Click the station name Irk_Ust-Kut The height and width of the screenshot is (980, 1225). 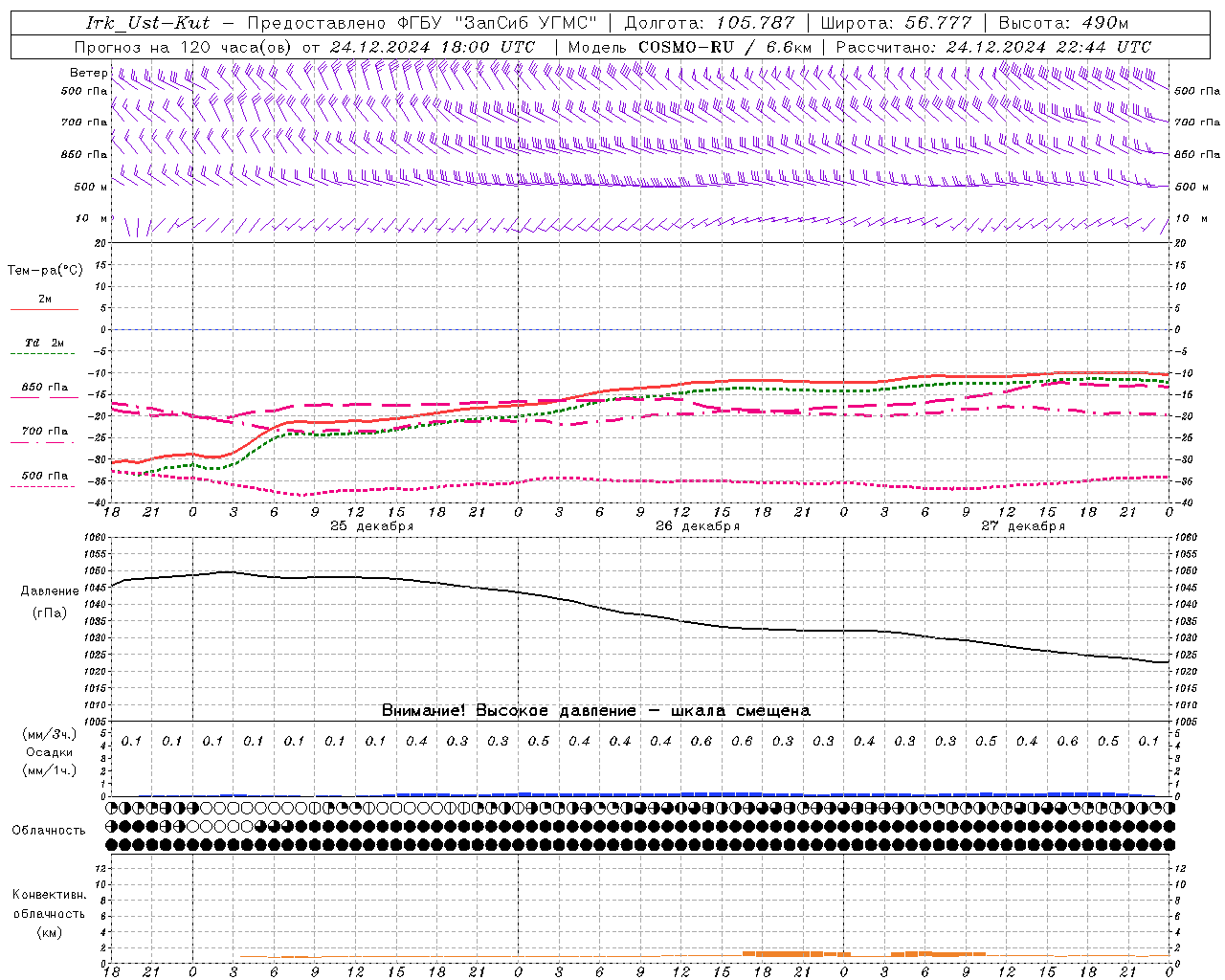point(148,23)
